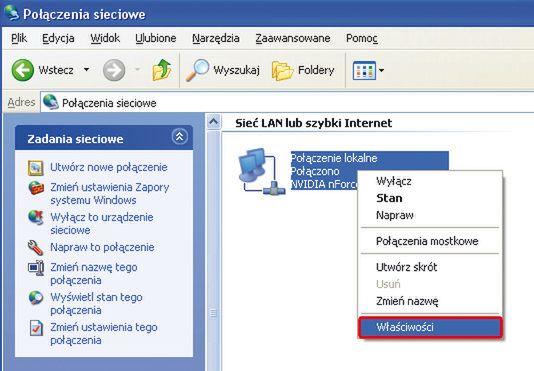The image size is (534, 371).
Task: Click the address bar network icon
Action: tap(51, 102)
